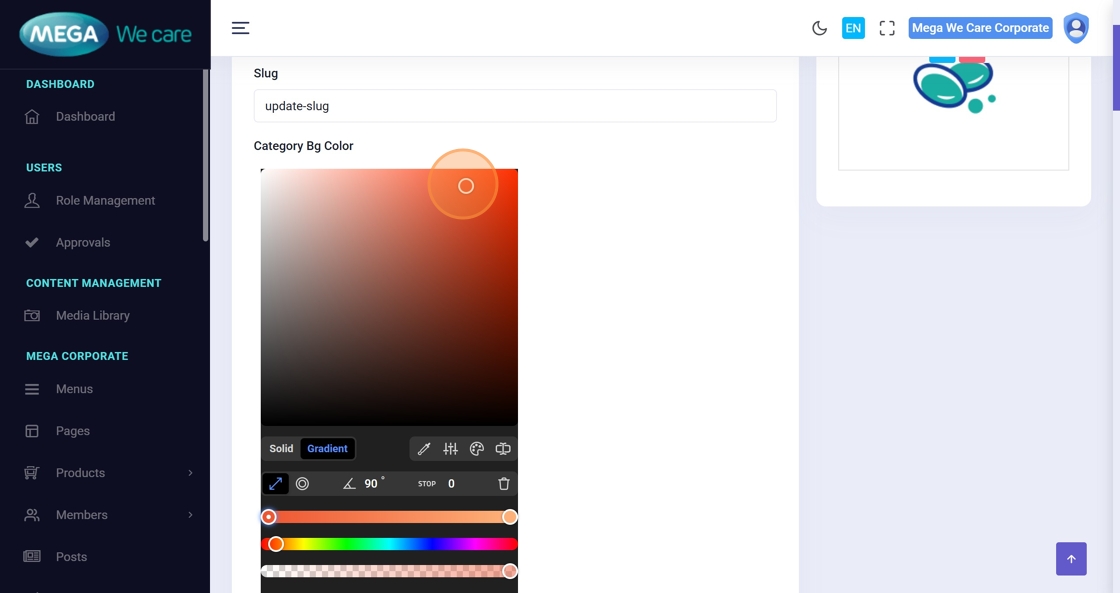Open Media Library from the sidebar

point(92,316)
